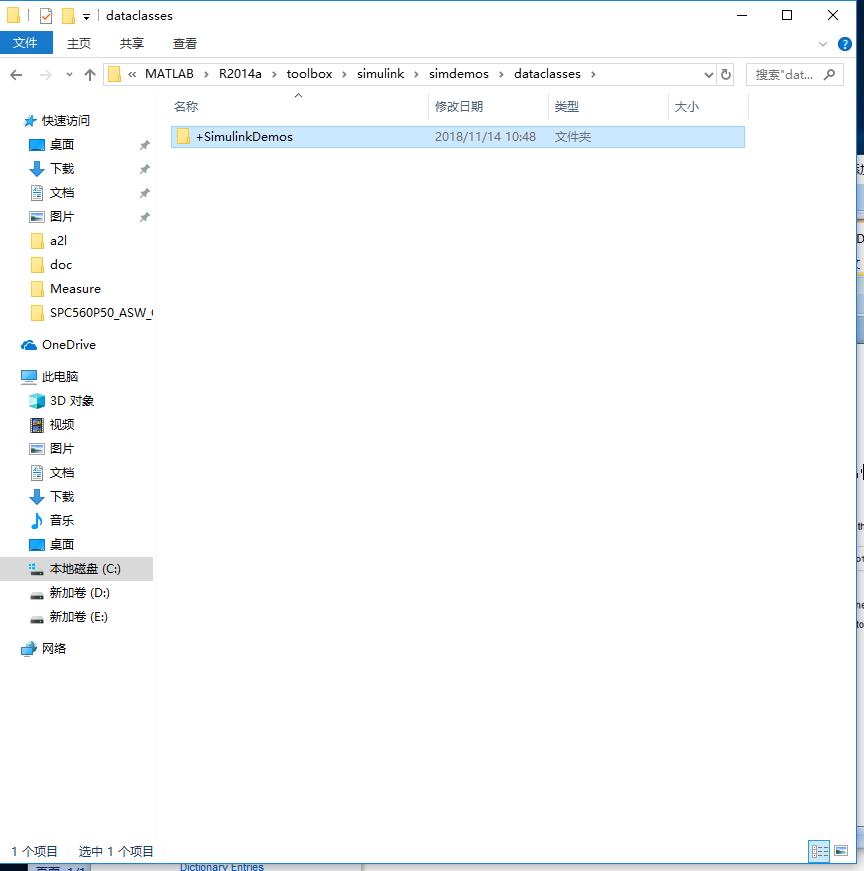
Task: Refresh the folder with the refresh icon
Action: [724, 74]
